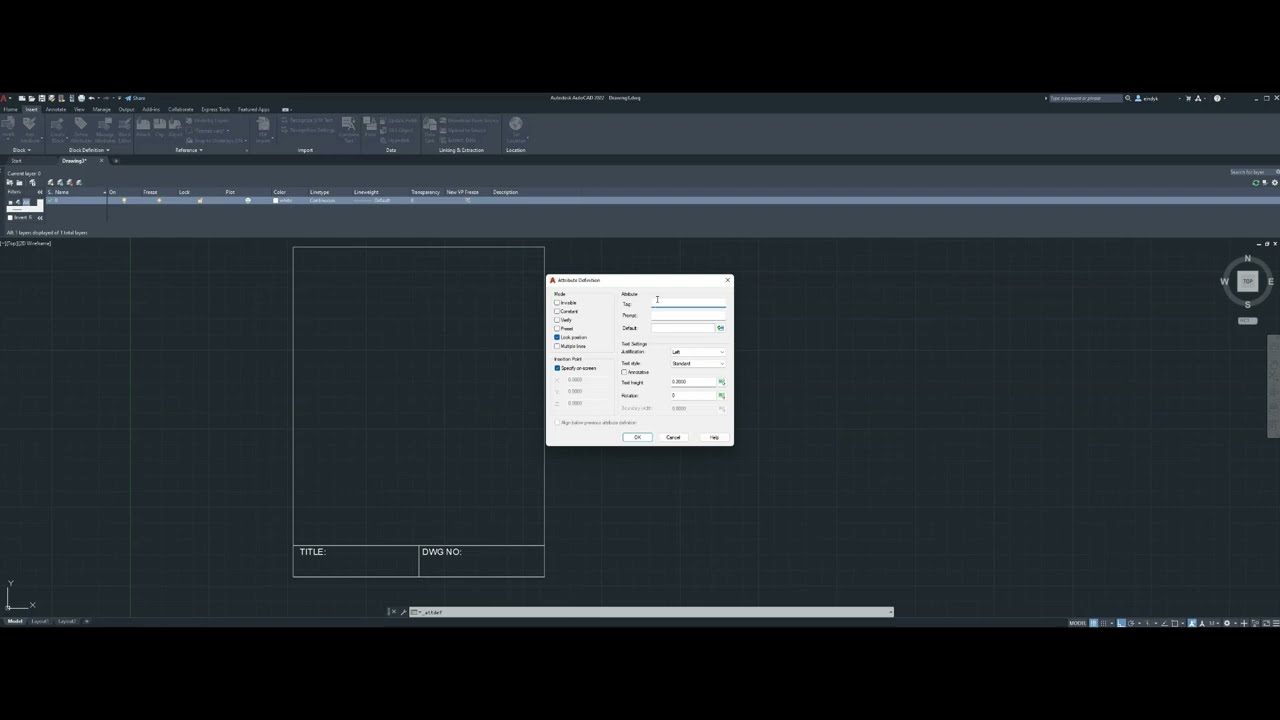Click the Text height value field
The image size is (1280, 720).
click(x=693, y=382)
